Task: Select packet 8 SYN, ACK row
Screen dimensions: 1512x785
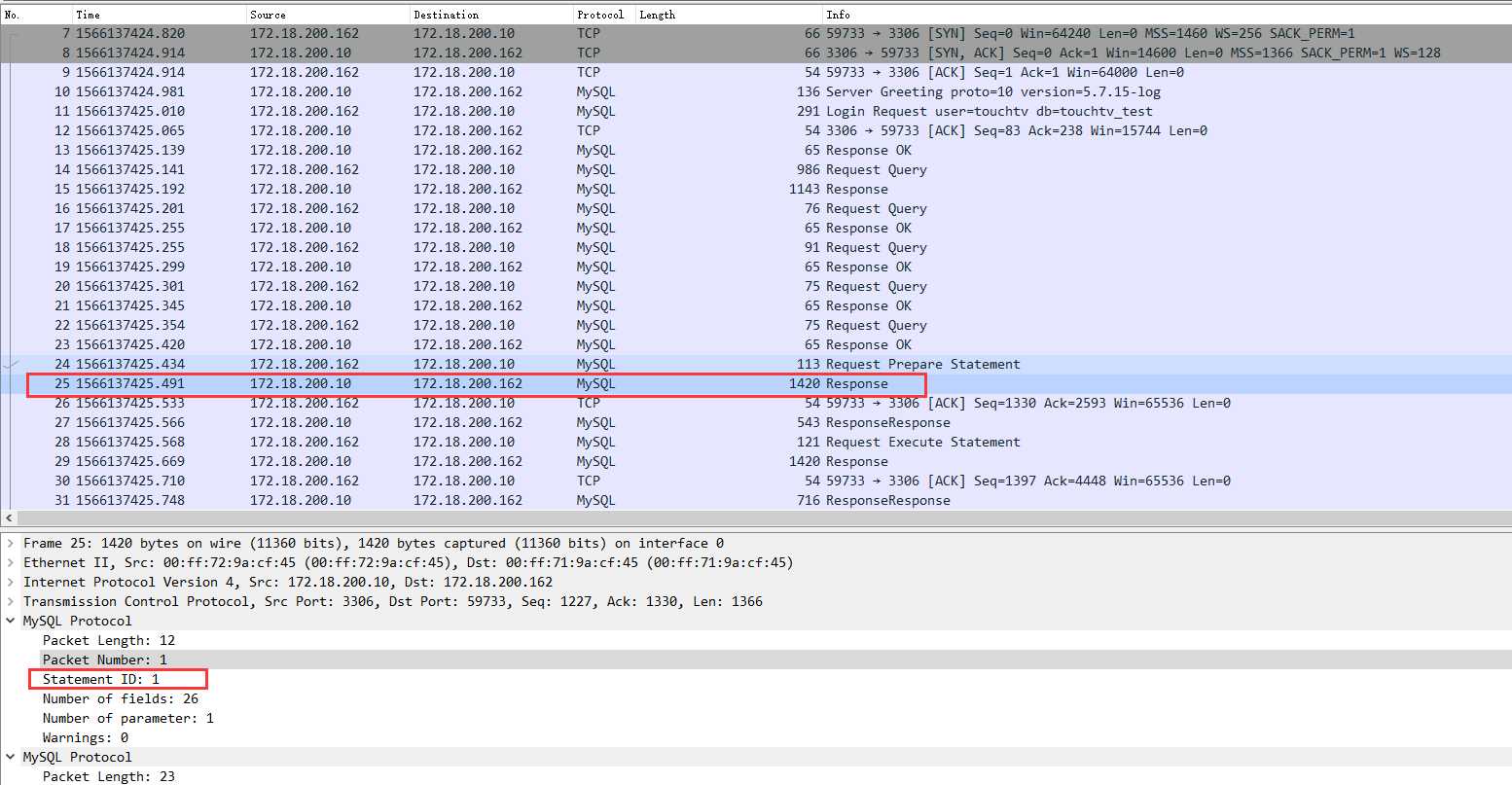Action: tap(756, 53)
